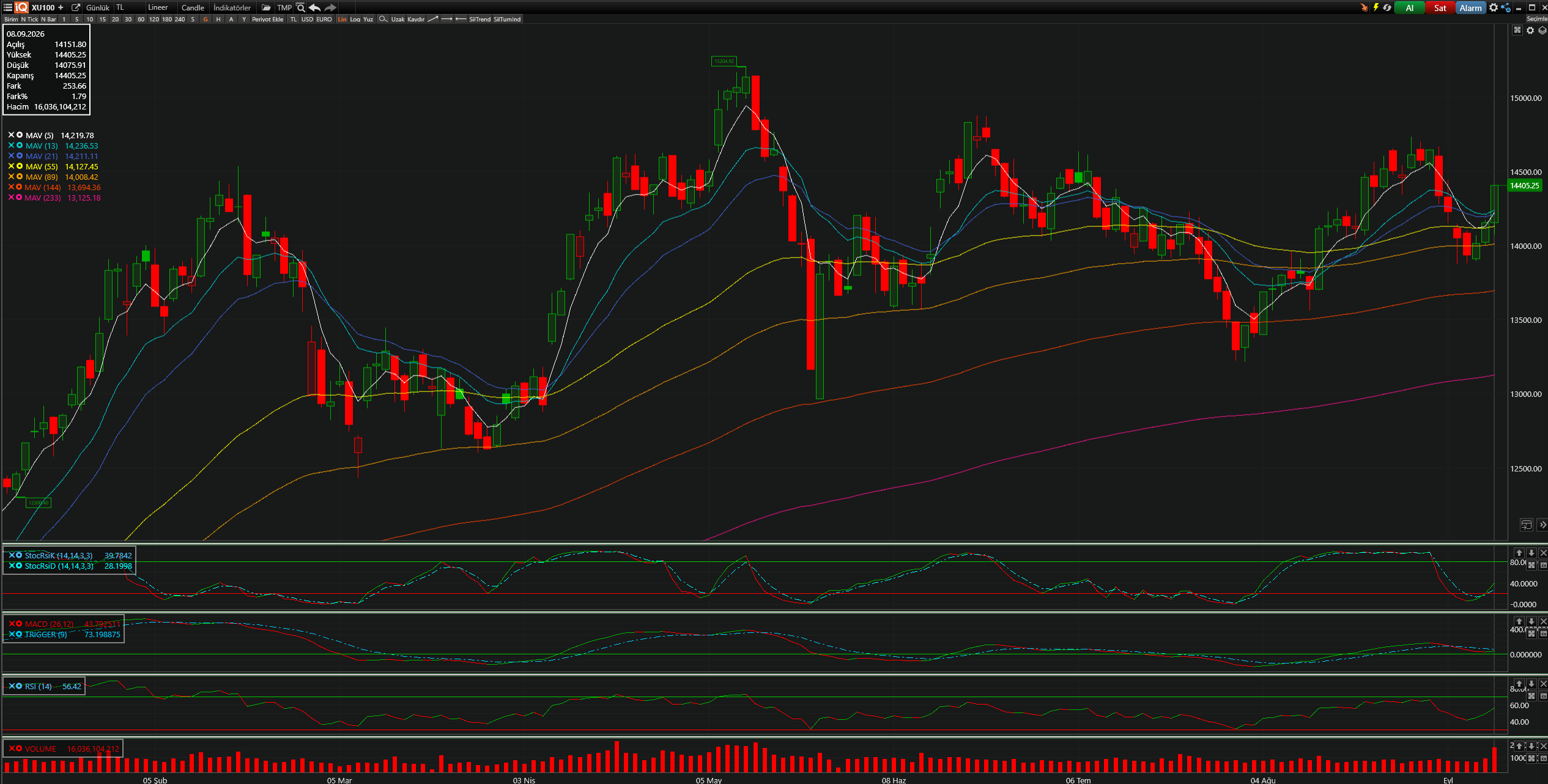Toggle RSI (14) visibility circle
Viewport: 1548px width, 784px height.
[19, 686]
